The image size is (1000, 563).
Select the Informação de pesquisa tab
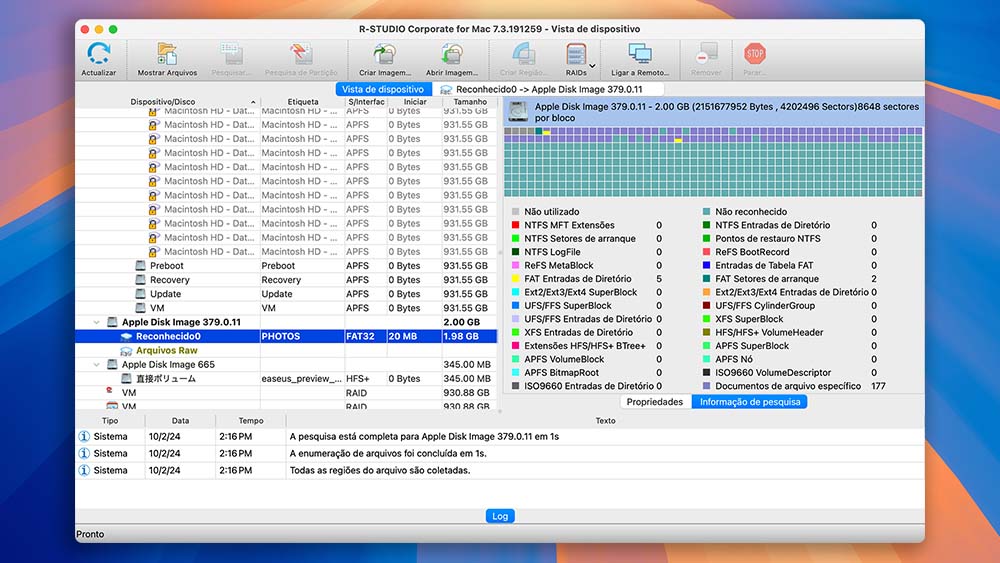tap(749, 402)
